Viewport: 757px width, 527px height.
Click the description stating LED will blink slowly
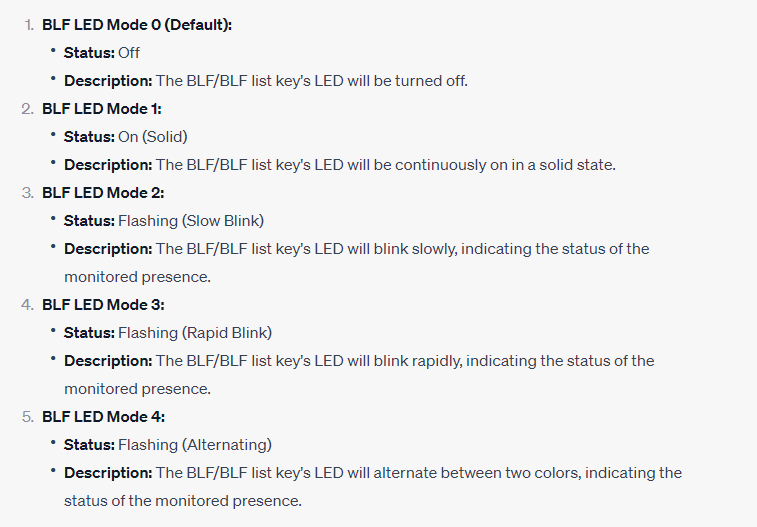tap(357, 263)
